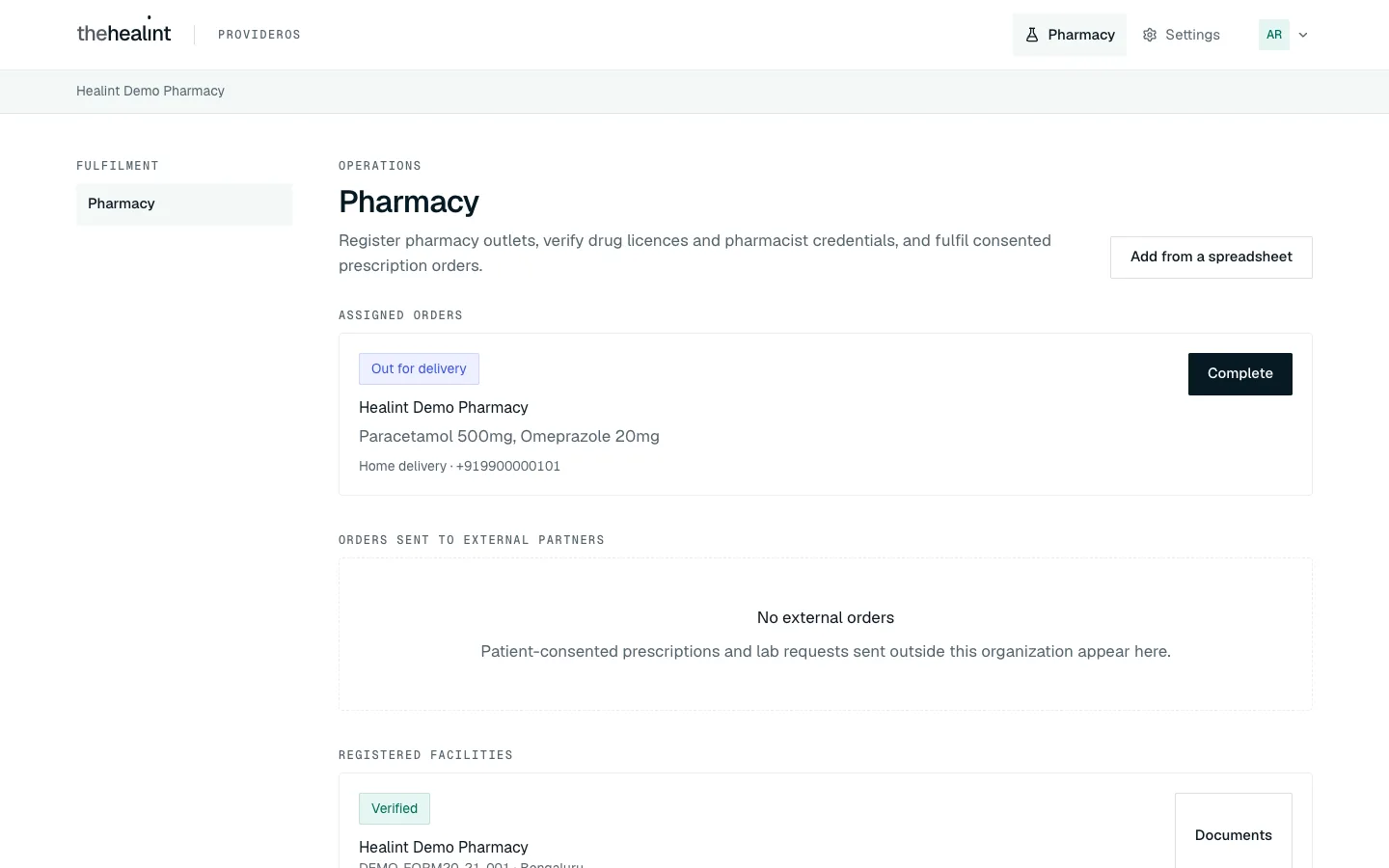Click the Healint Demo Pharmacy breadcrumb
The image size is (1389, 868).
click(x=150, y=91)
